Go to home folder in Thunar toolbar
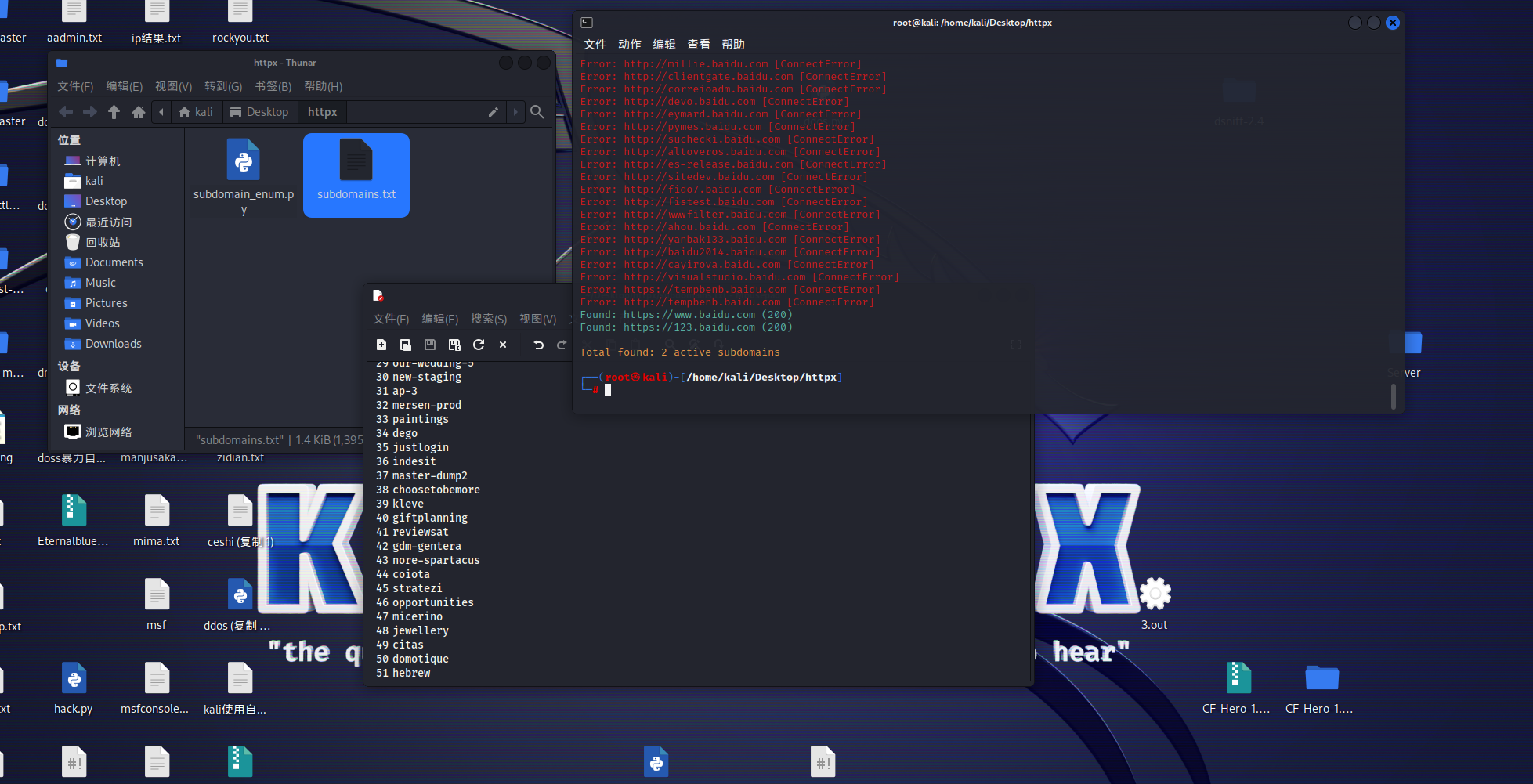This screenshot has height=784, width=1533. click(x=139, y=112)
